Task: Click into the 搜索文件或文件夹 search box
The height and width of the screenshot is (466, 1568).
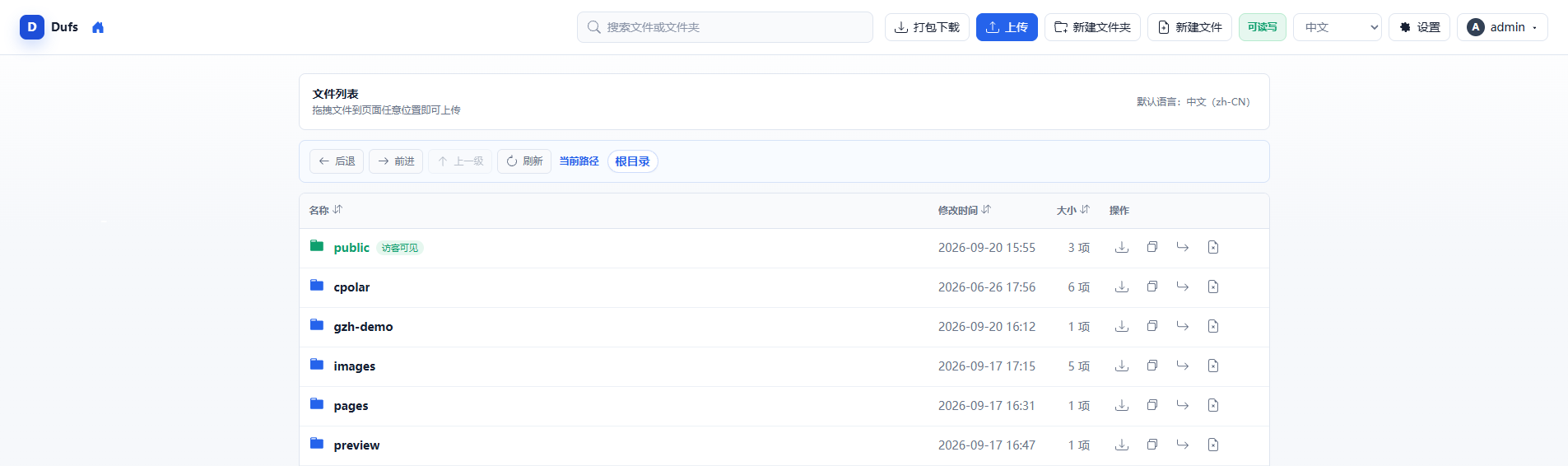Action: (725, 27)
